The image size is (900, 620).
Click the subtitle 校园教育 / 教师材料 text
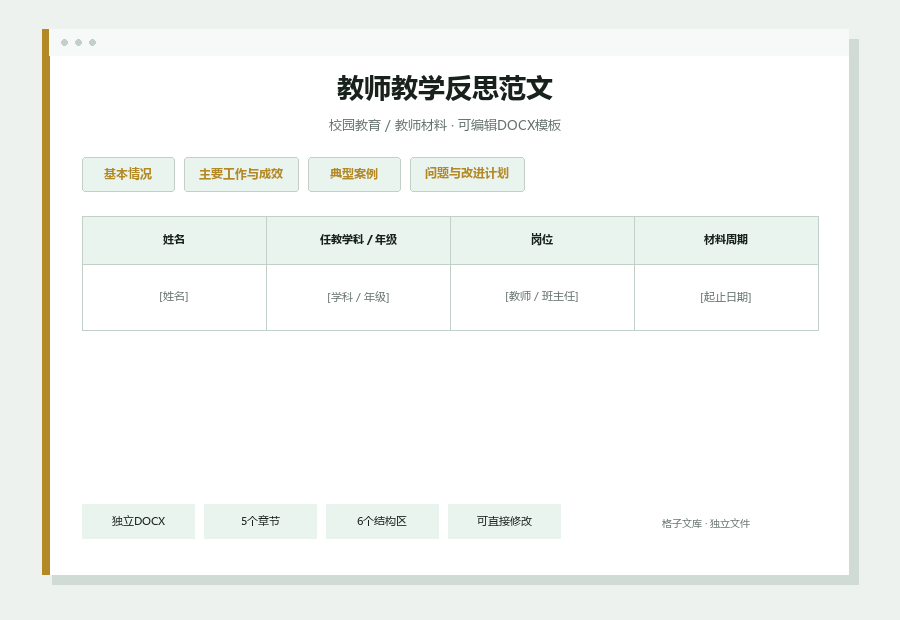(387, 125)
